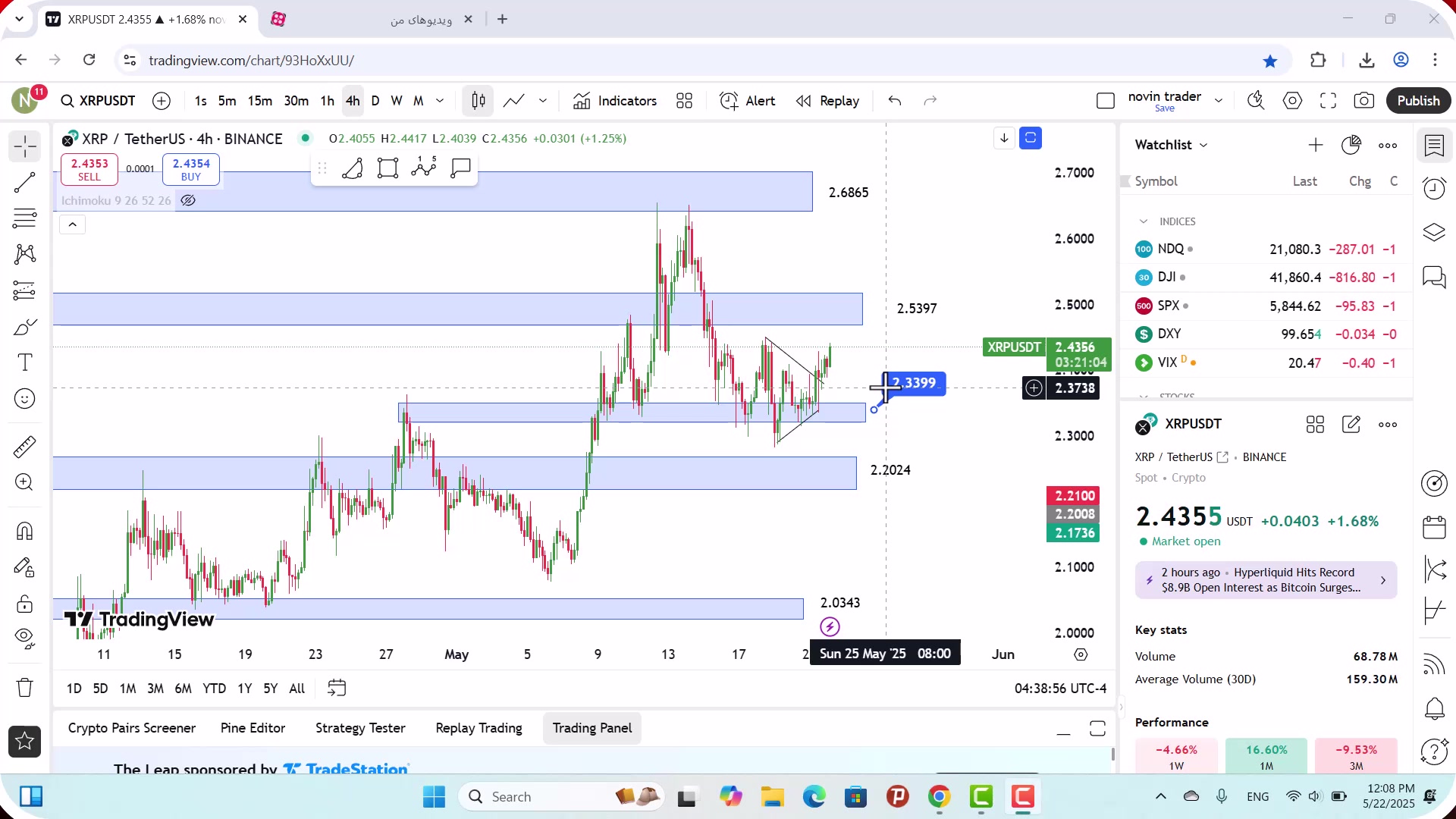Open the forecasting and measurement tools
Screen dimensions: 1456x819
24,290
